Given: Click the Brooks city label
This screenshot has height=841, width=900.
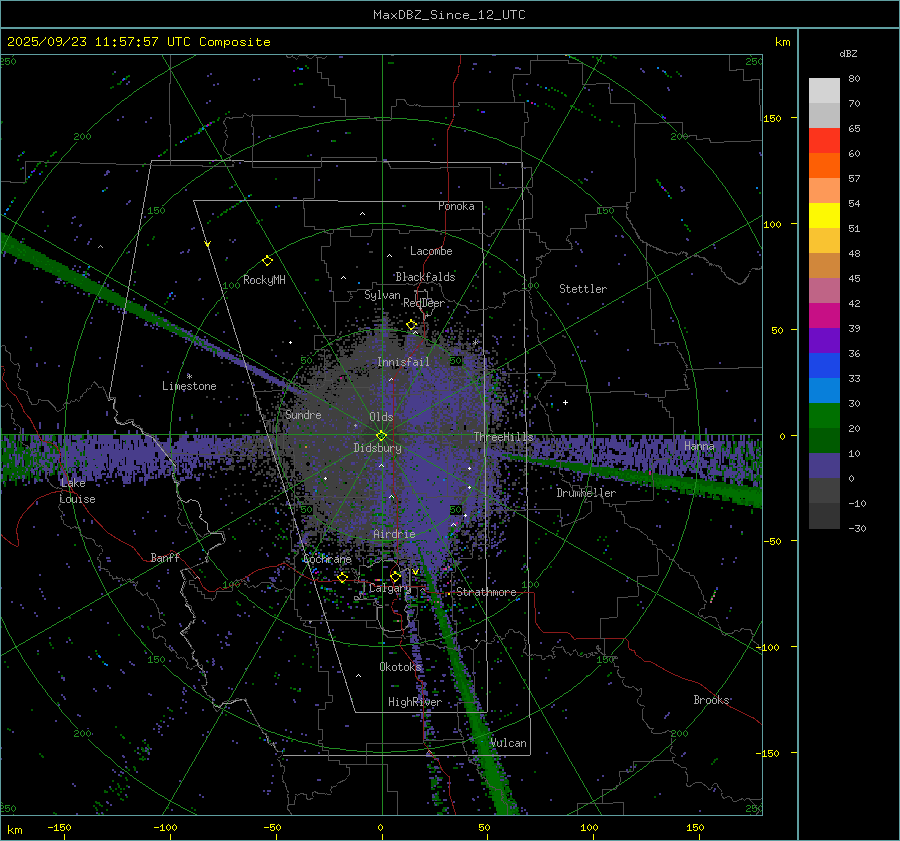Looking at the screenshot, I should [711, 700].
